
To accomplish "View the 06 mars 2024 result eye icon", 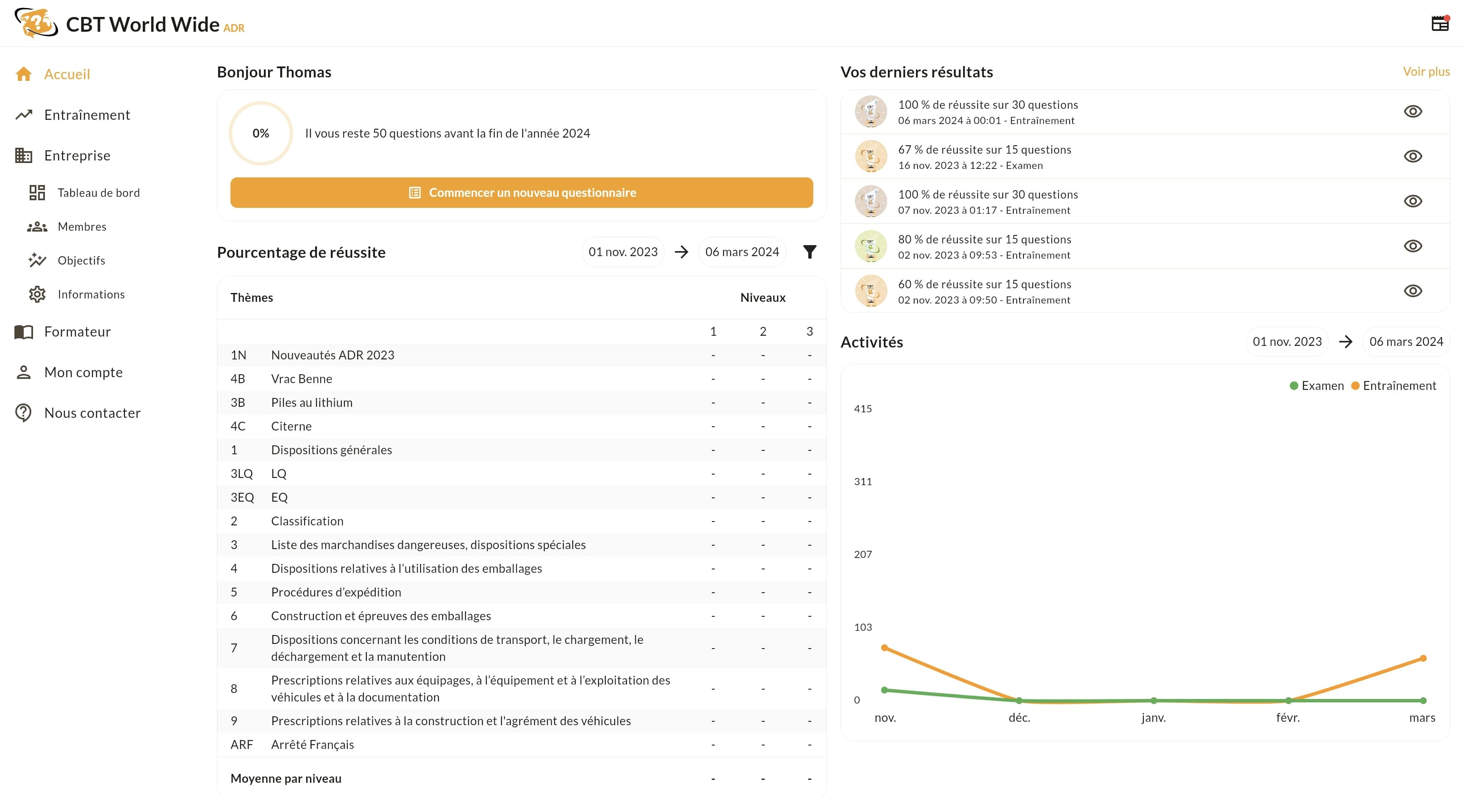I will (x=1413, y=111).
